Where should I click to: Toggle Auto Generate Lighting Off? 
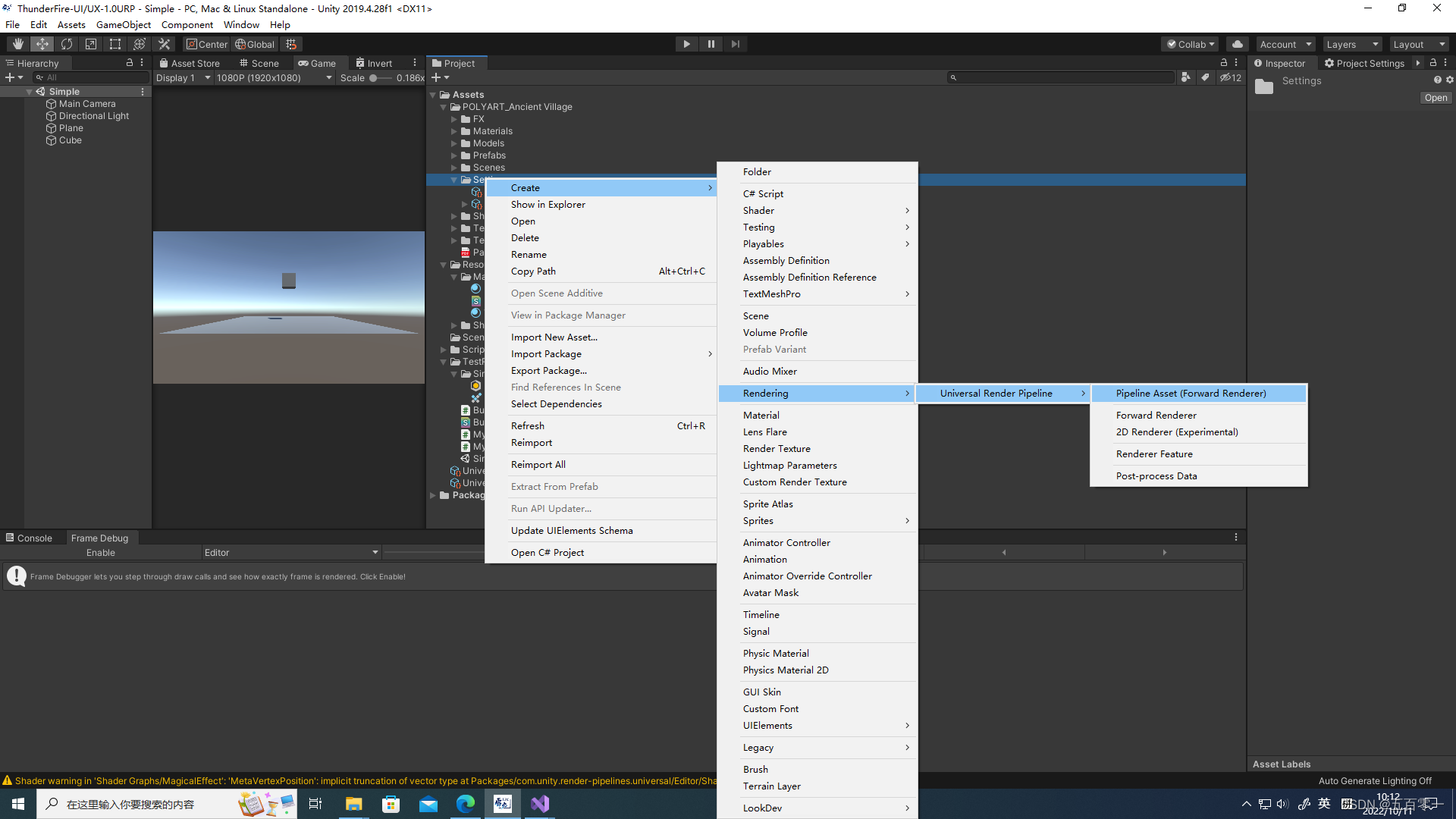pyautogui.click(x=1375, y=780)
